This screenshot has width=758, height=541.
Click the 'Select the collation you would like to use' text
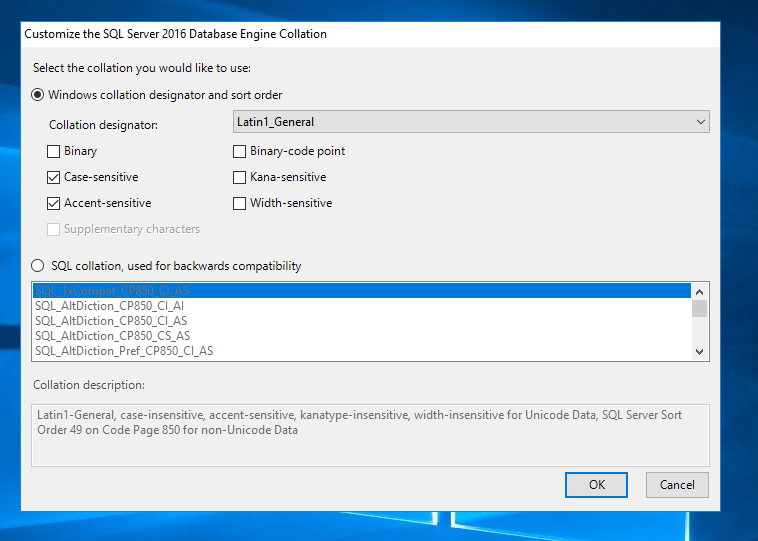(x=142, y=68)
